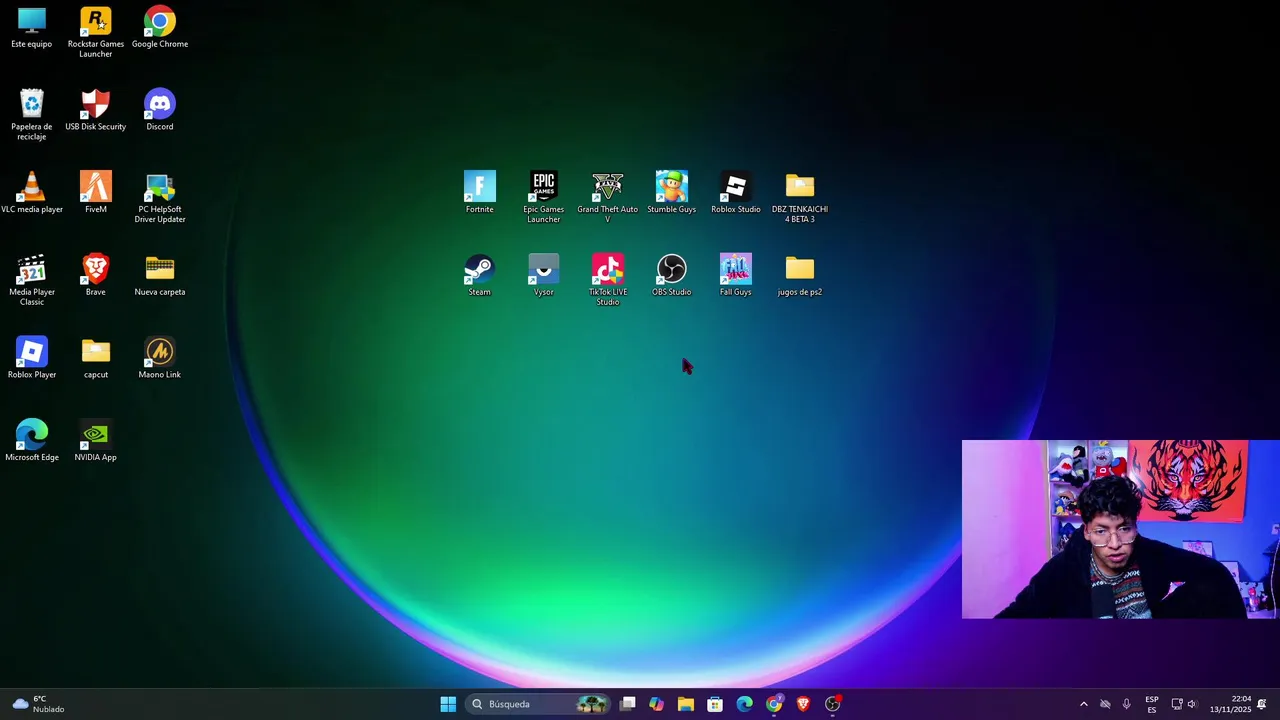
Task: Open Rockstar Games Launcher shortcut
Action: 96,32
